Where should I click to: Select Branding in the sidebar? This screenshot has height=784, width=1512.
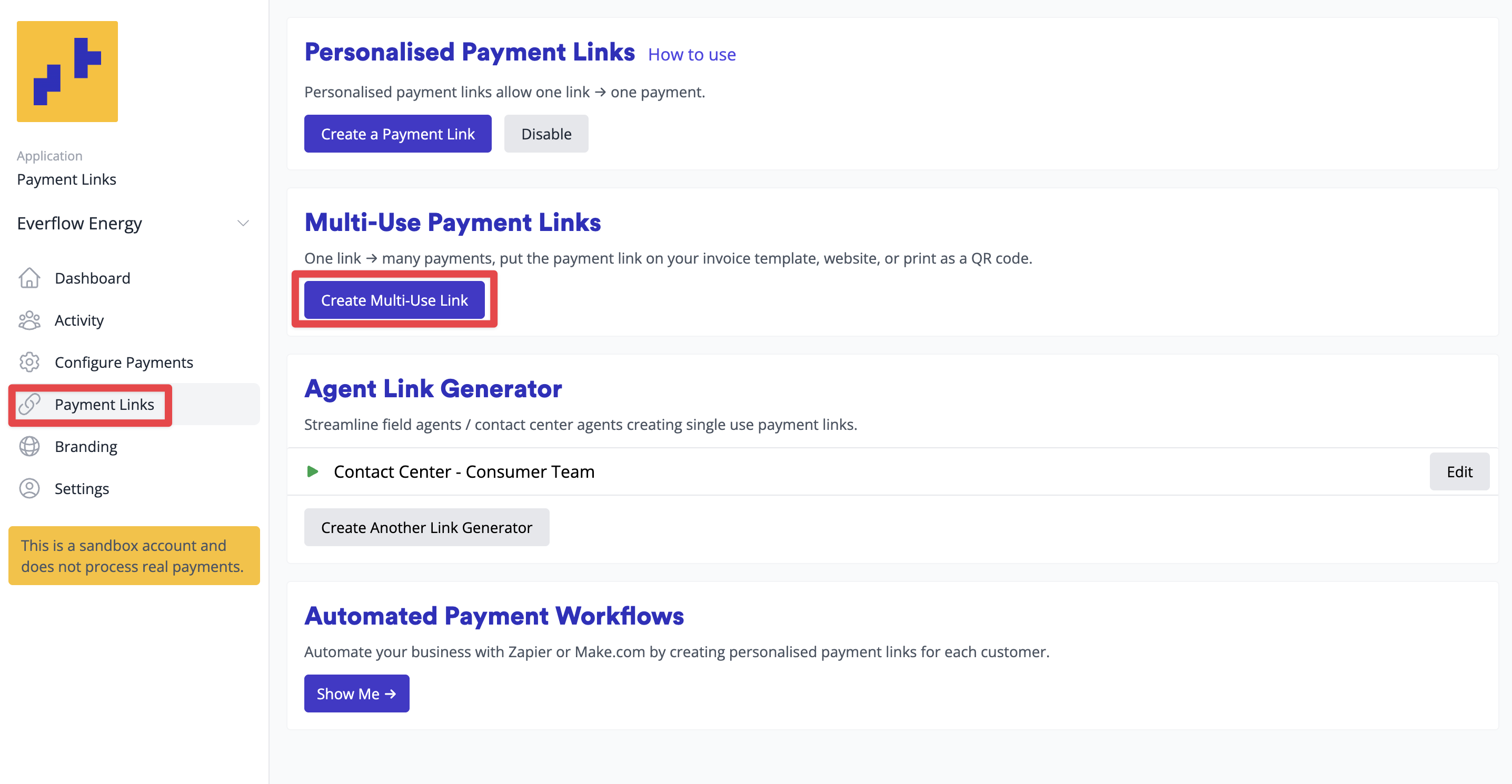(x=86, y=447)
